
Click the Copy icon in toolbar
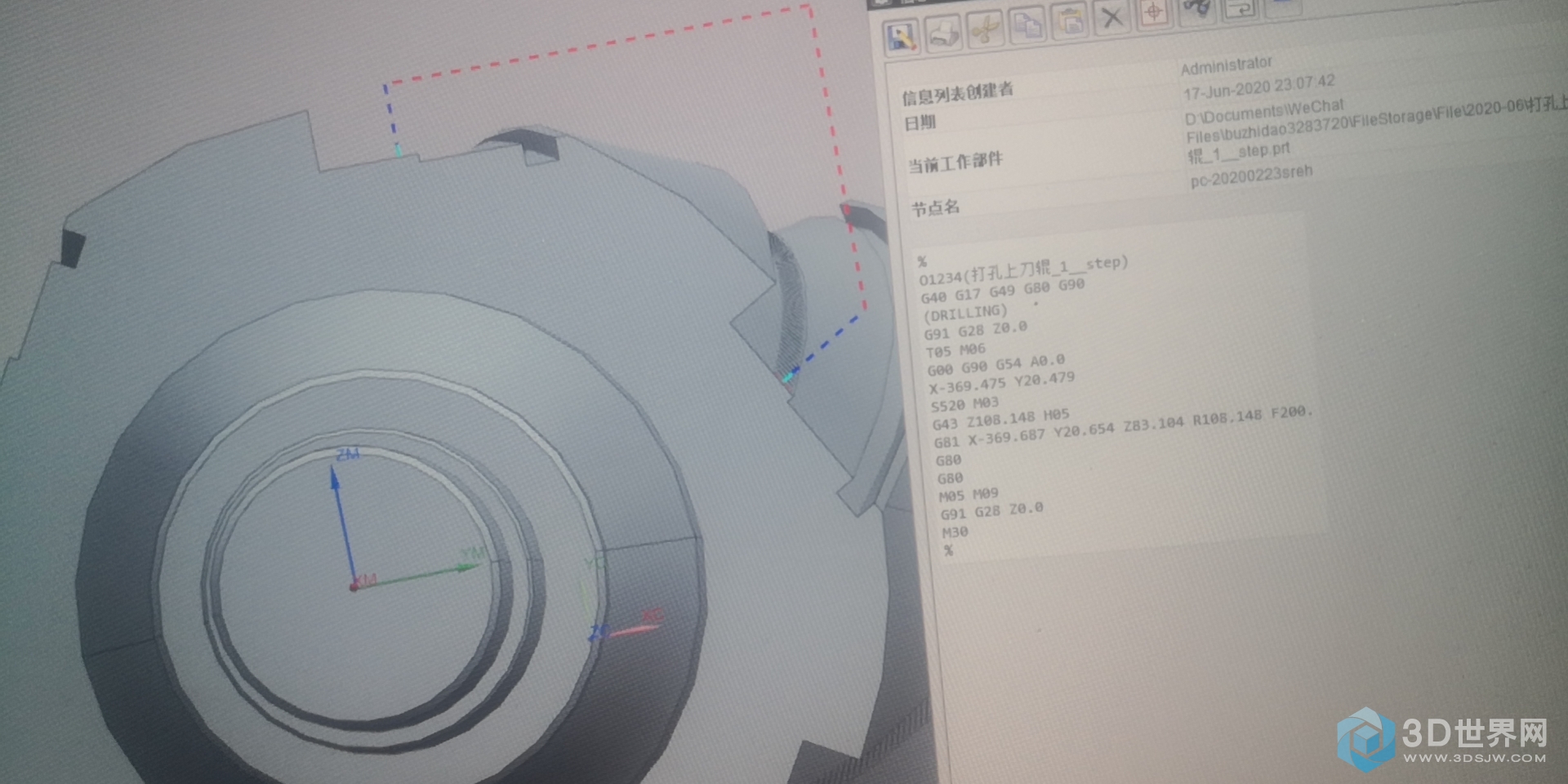(1027, 24)
